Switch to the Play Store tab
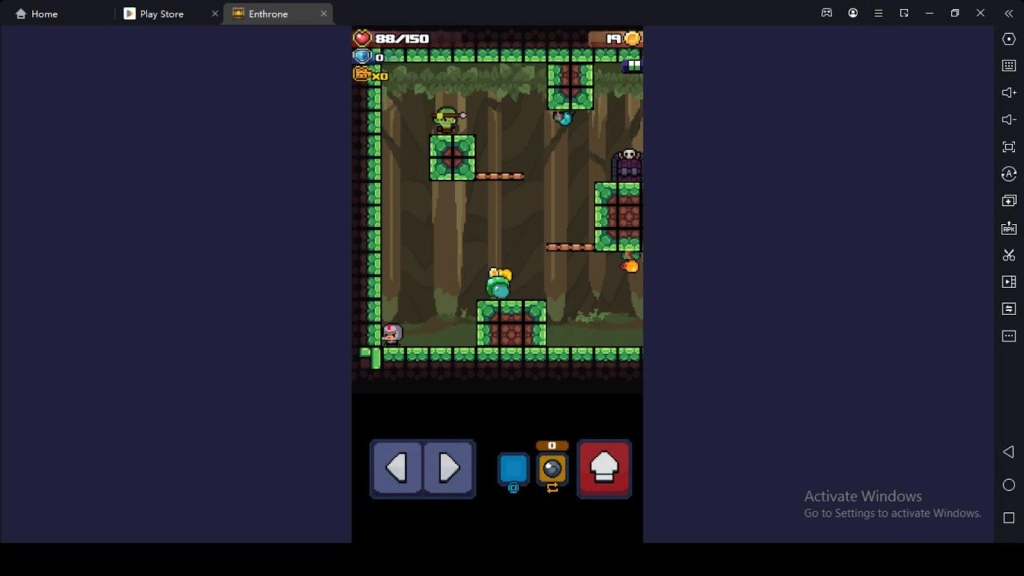The width and height of the screenshot is (1024, 576). (x=154, y=14)
